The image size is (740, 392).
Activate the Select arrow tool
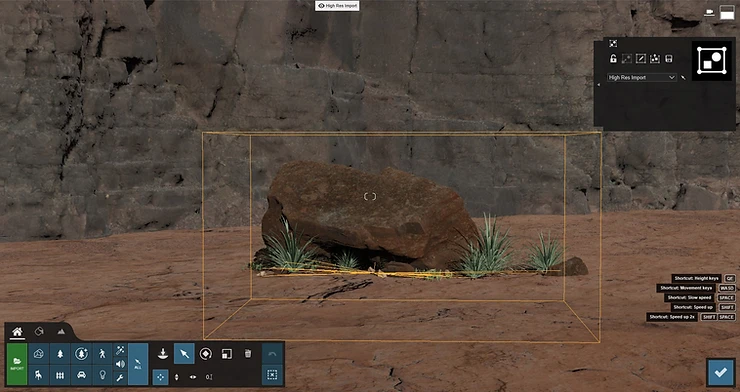click(x=184, y=354)
